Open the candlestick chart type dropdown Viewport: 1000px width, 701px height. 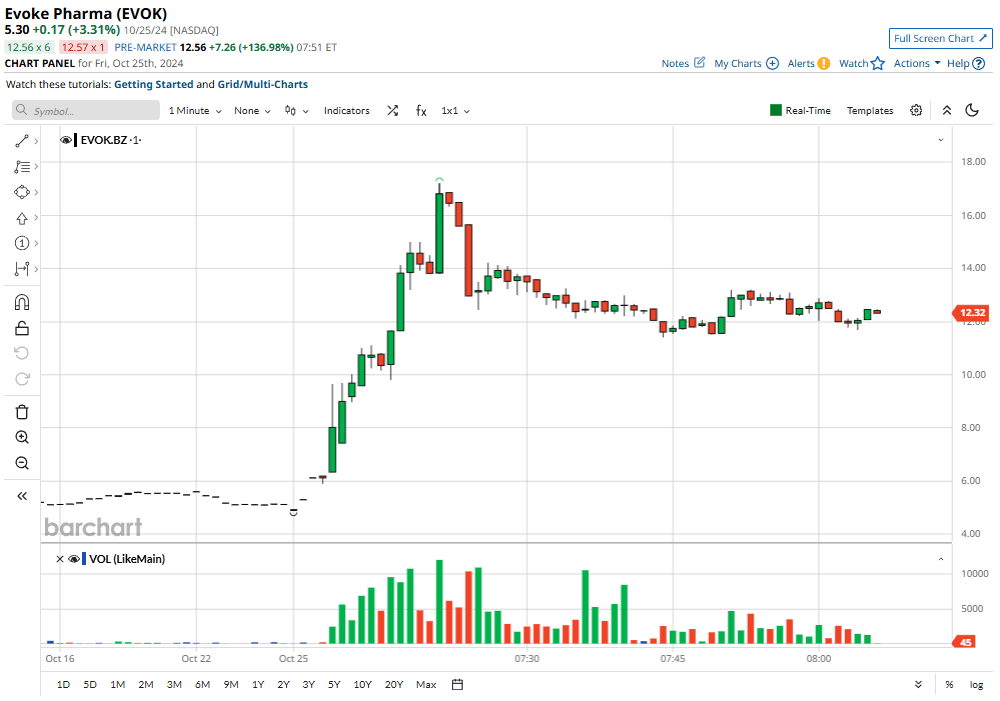(x=297, y=110)
